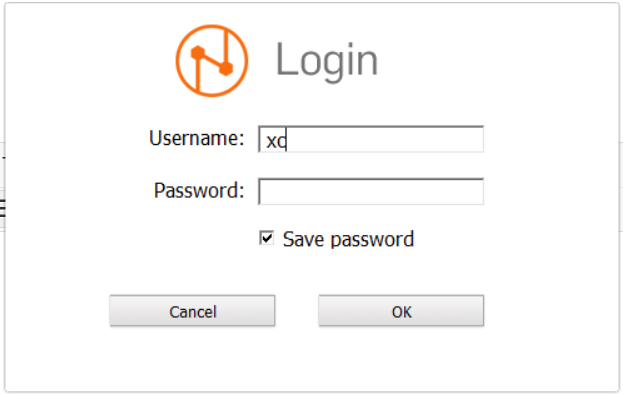Click the 'x' character in Username field
Image resolution: width=623 pixels, height=394 pixels.
point(271,142)
